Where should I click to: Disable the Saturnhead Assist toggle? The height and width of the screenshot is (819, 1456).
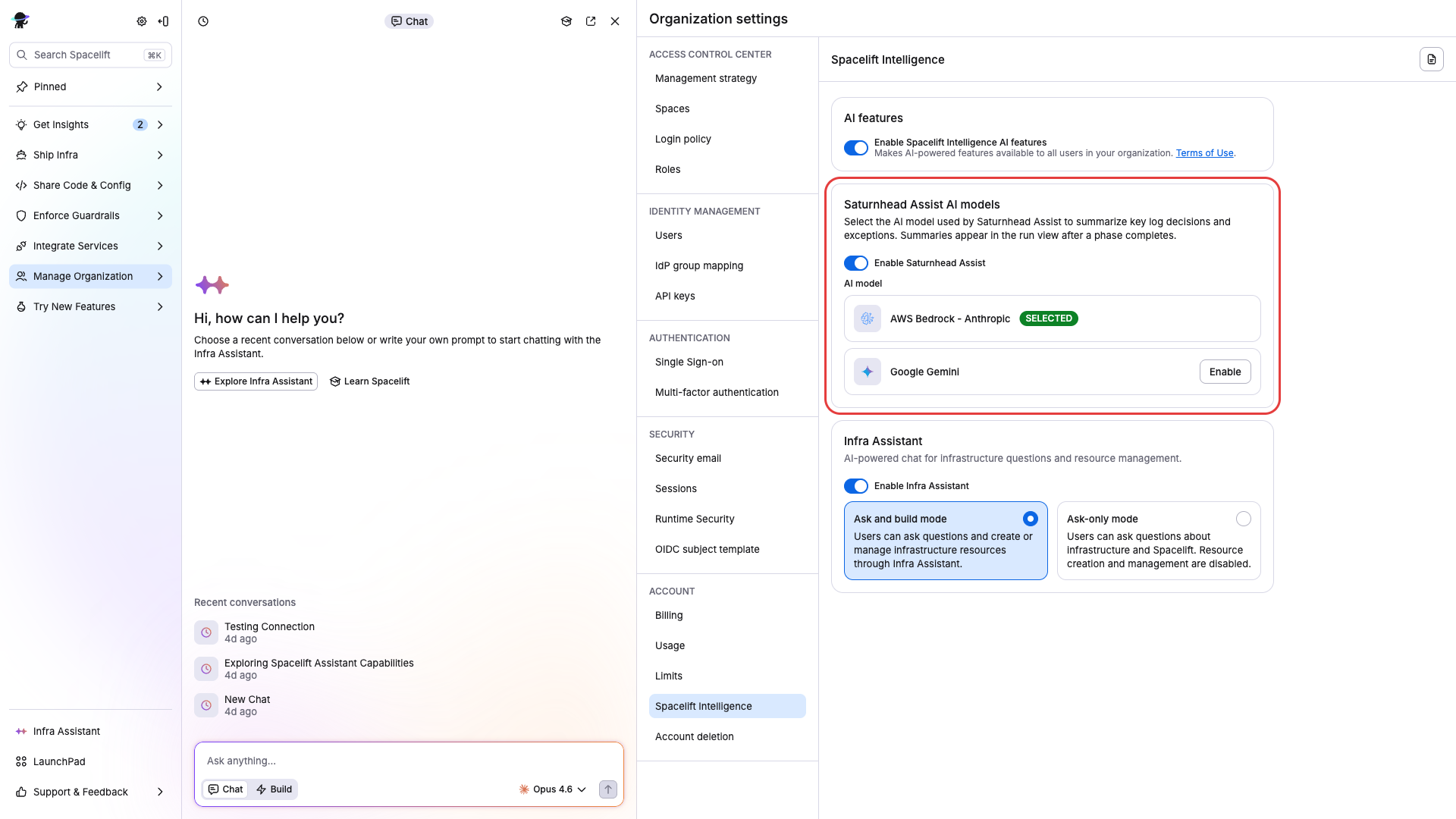856,263
